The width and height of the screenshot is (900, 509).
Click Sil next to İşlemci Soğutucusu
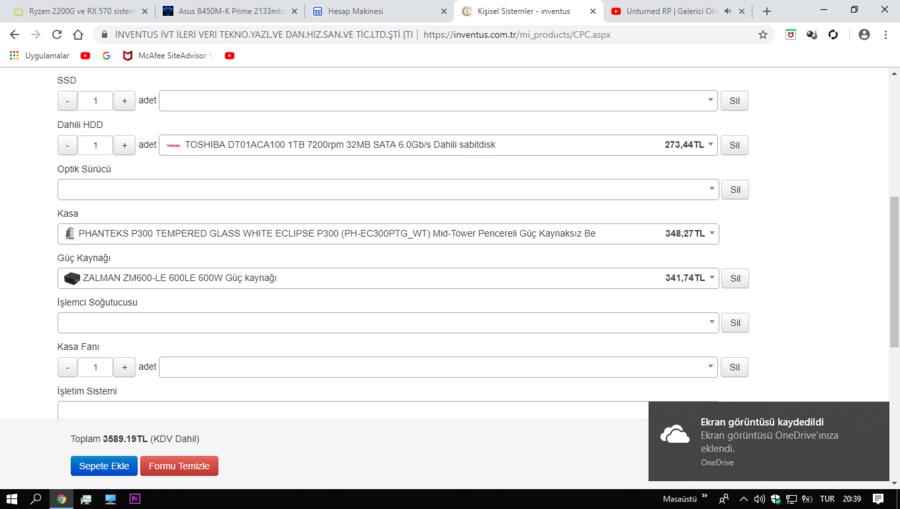pos(735,323)
